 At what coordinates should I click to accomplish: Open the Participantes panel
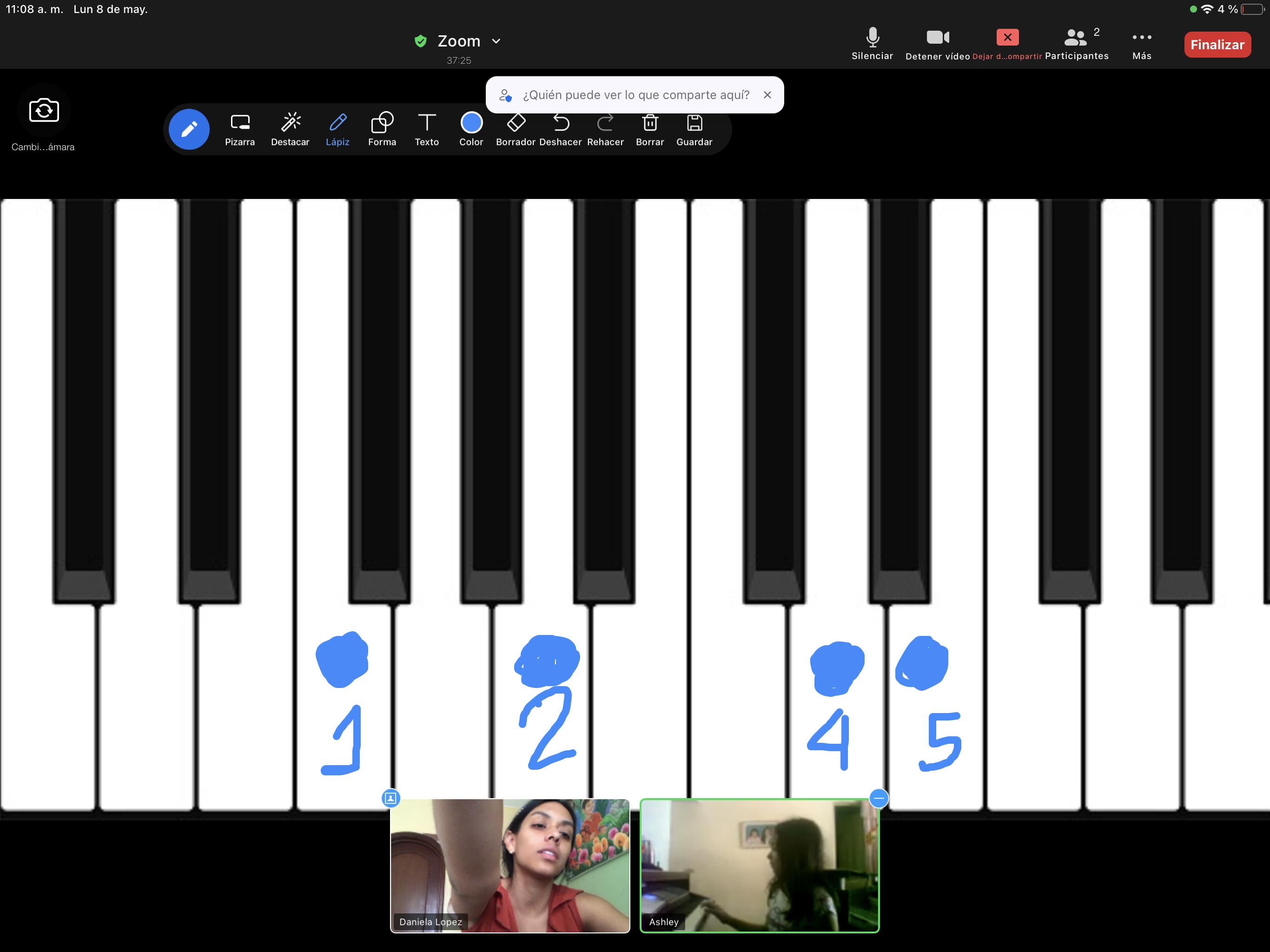1077,44
